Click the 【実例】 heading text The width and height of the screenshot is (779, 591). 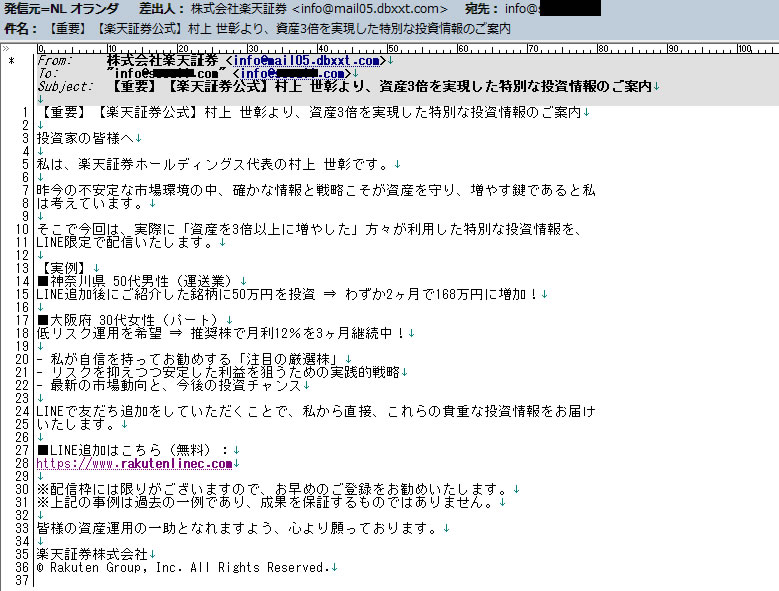click(64, 268)
